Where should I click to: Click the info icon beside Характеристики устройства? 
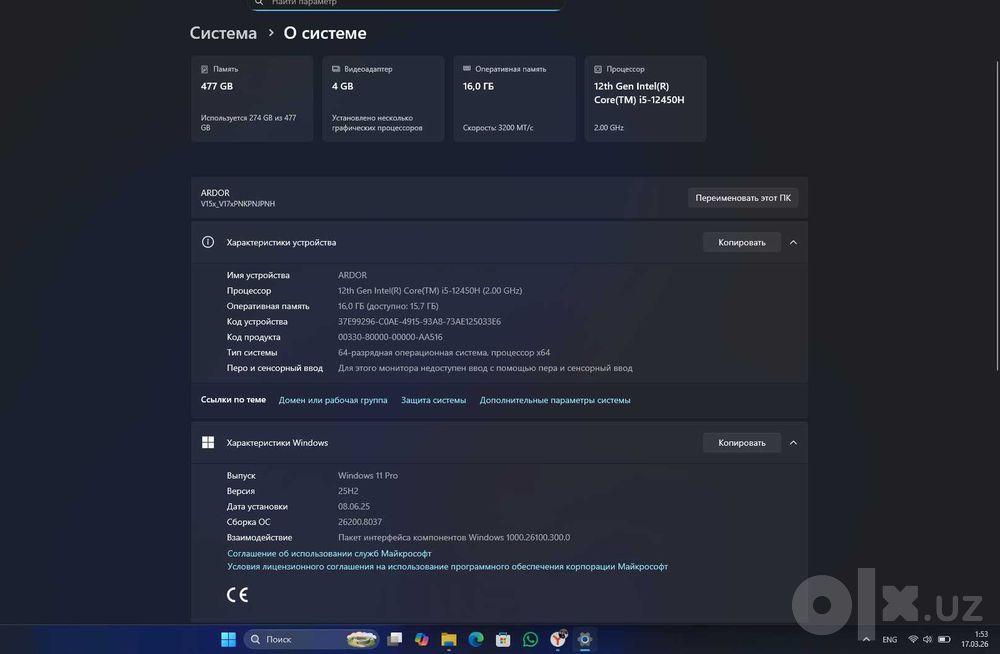click(208, 242)
